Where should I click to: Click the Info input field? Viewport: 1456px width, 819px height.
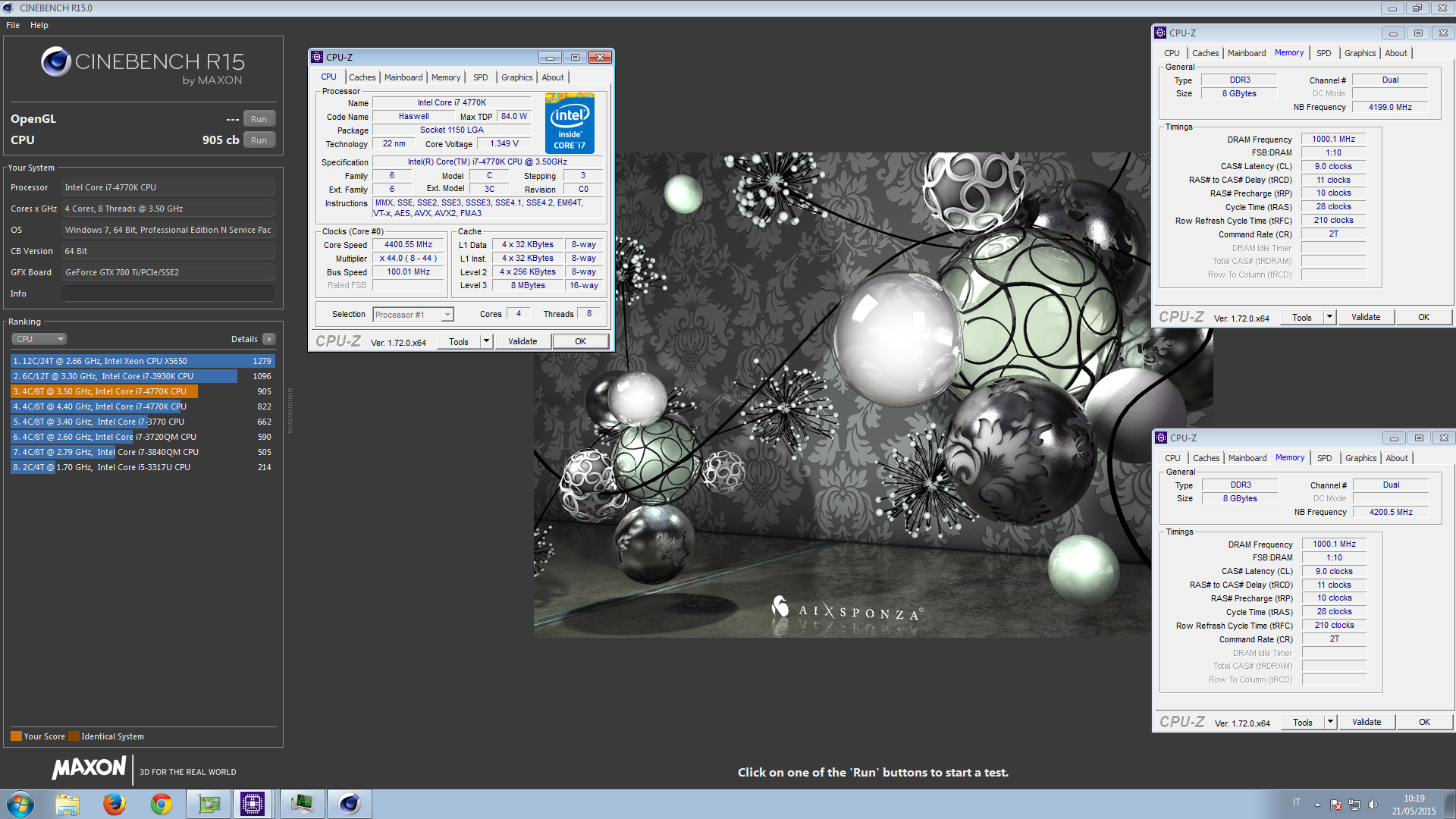click(168, 293)
